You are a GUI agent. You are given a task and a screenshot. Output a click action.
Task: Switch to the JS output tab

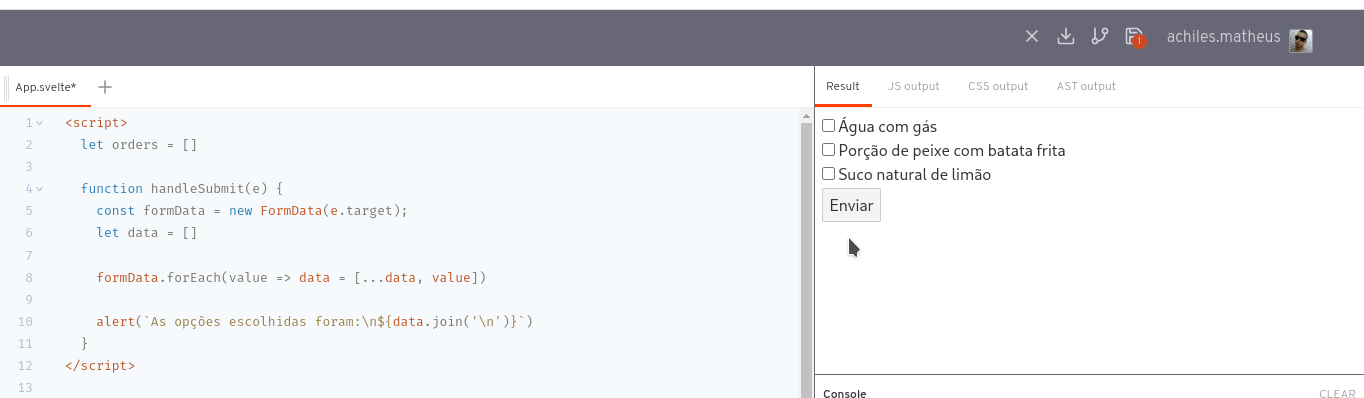tap(913, 86)
